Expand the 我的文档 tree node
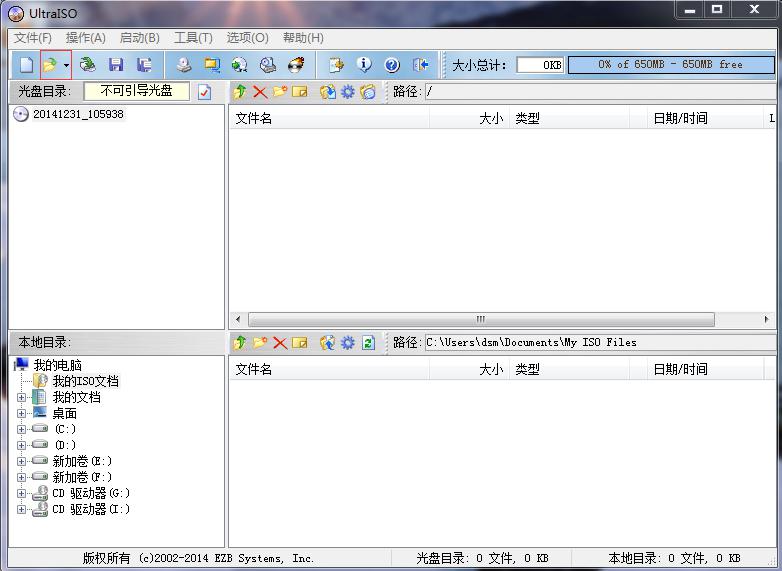 point(21,397)
